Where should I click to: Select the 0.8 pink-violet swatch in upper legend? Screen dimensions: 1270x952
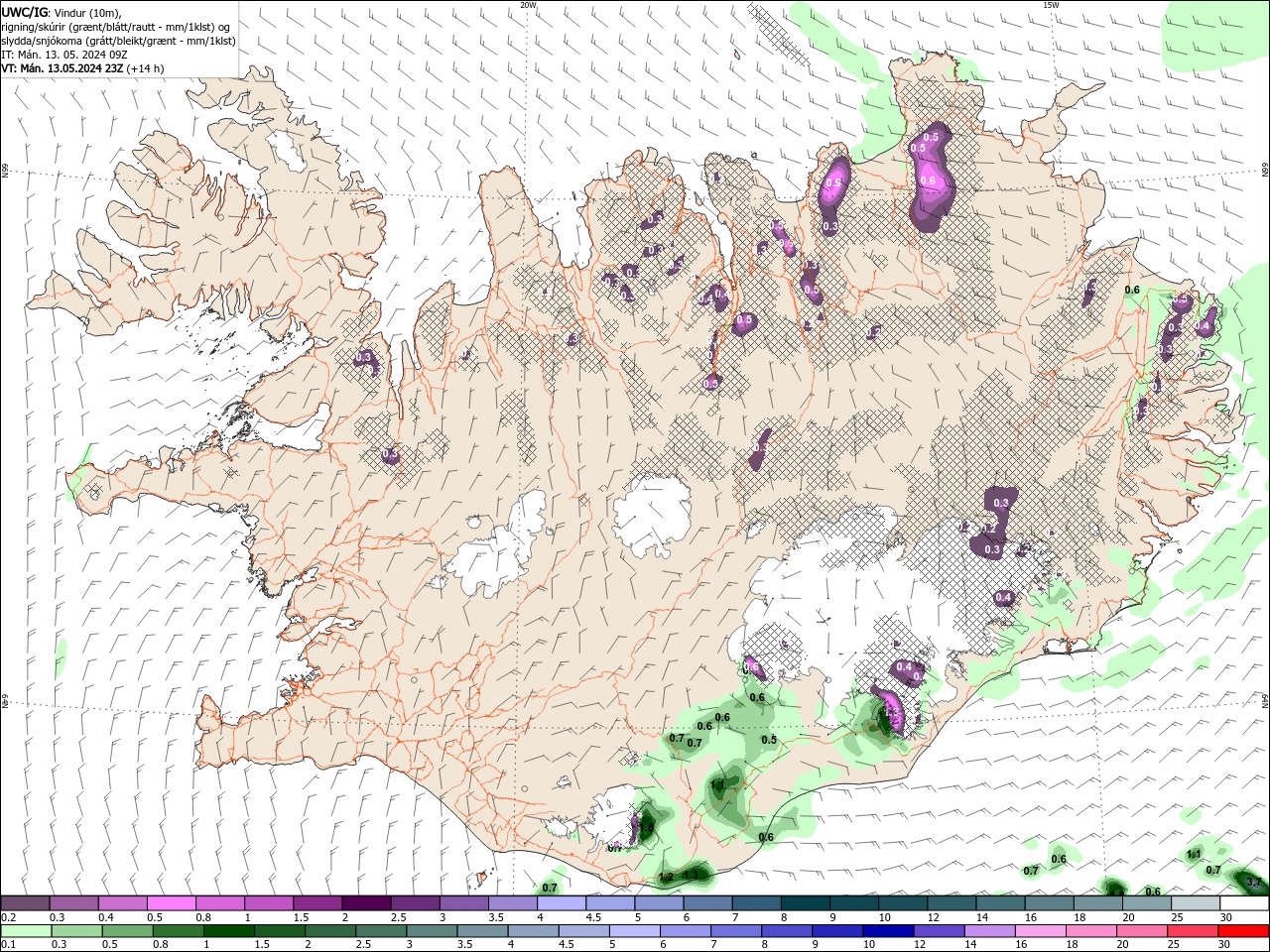(x=220, y=903)
